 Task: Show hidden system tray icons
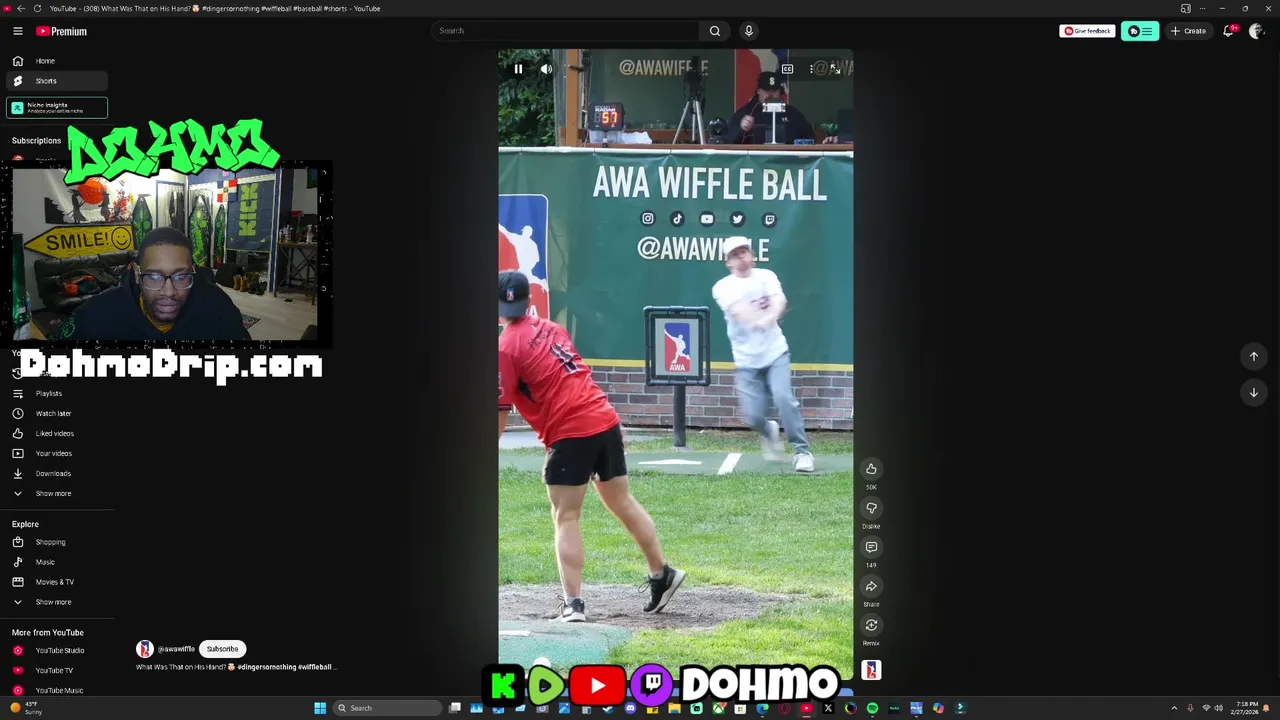1174,708
